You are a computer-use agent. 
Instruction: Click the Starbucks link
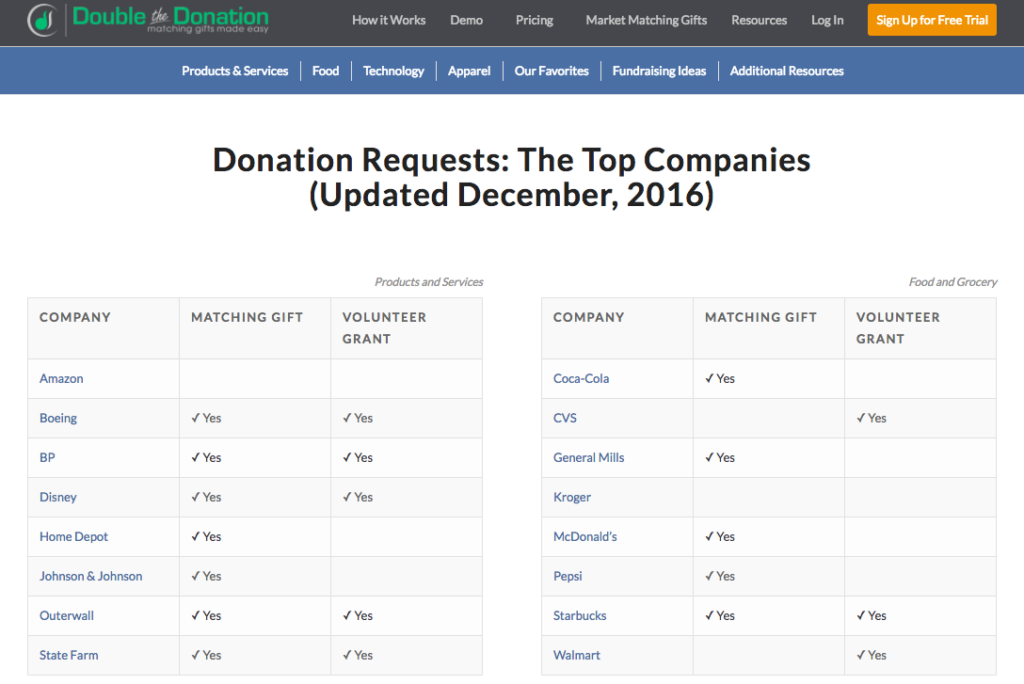tap(579, 615)
